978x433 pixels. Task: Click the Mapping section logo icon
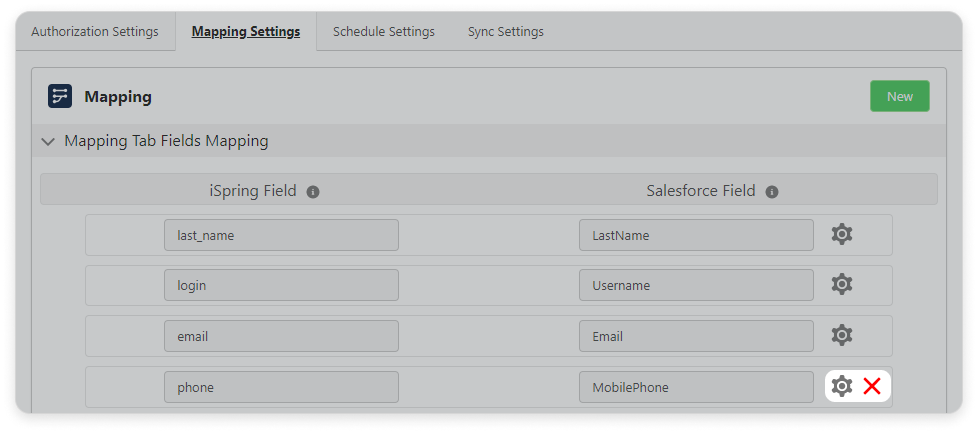point(60,96)
